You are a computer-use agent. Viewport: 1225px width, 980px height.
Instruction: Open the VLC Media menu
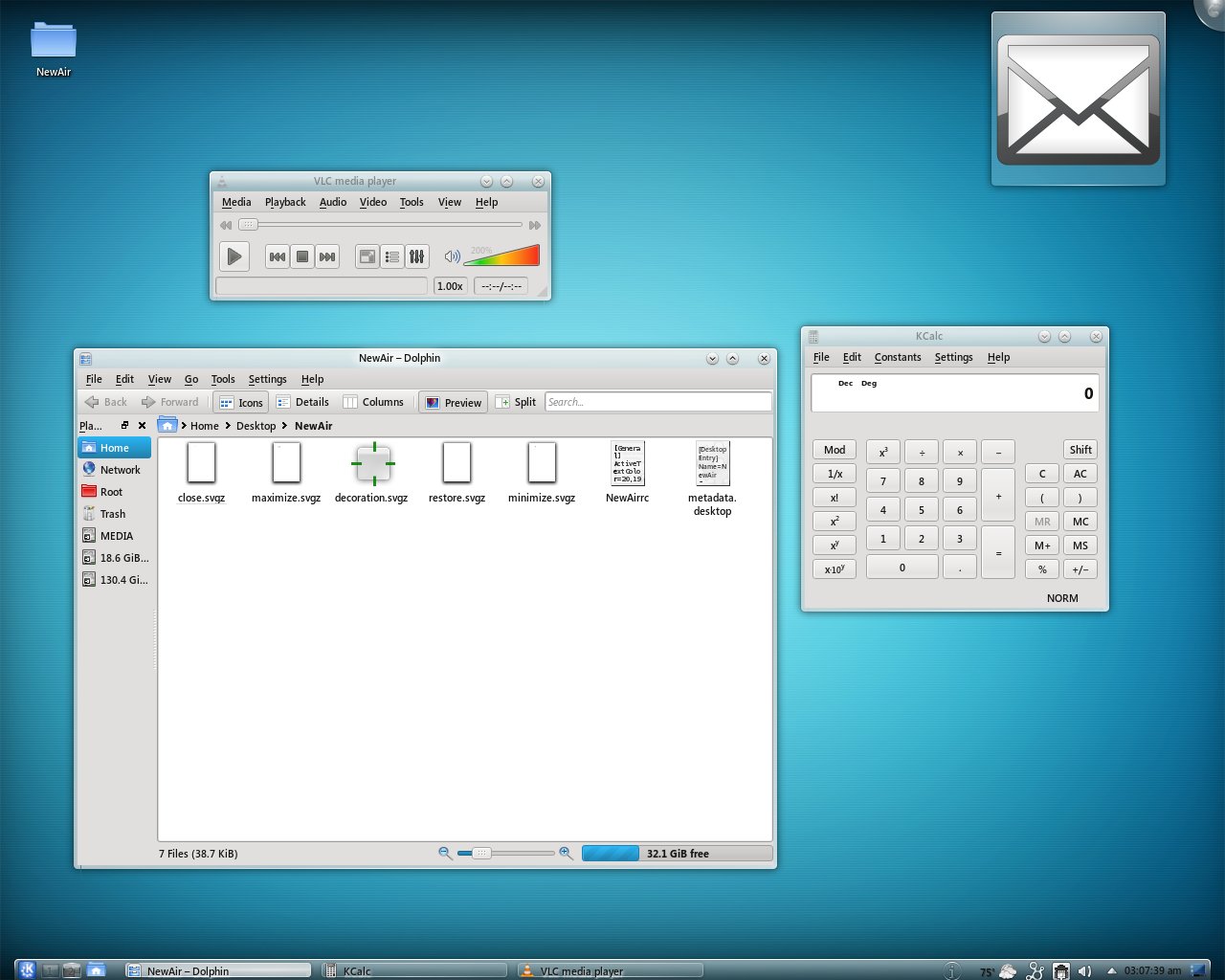(236, 202)
